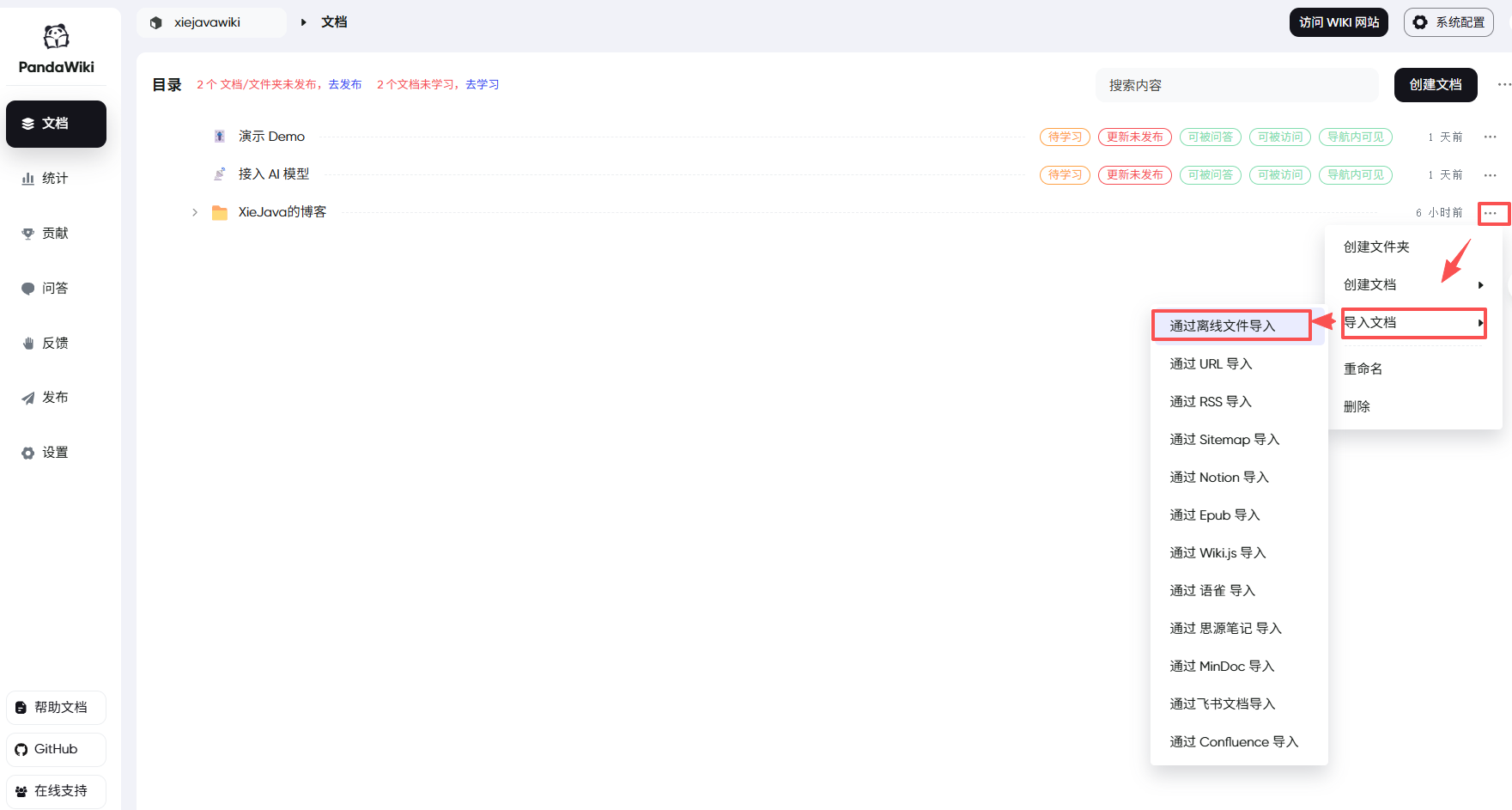The image size is (1512, 810).
Task: Click the PandaWiki panda logo
Action: point(56,37)
